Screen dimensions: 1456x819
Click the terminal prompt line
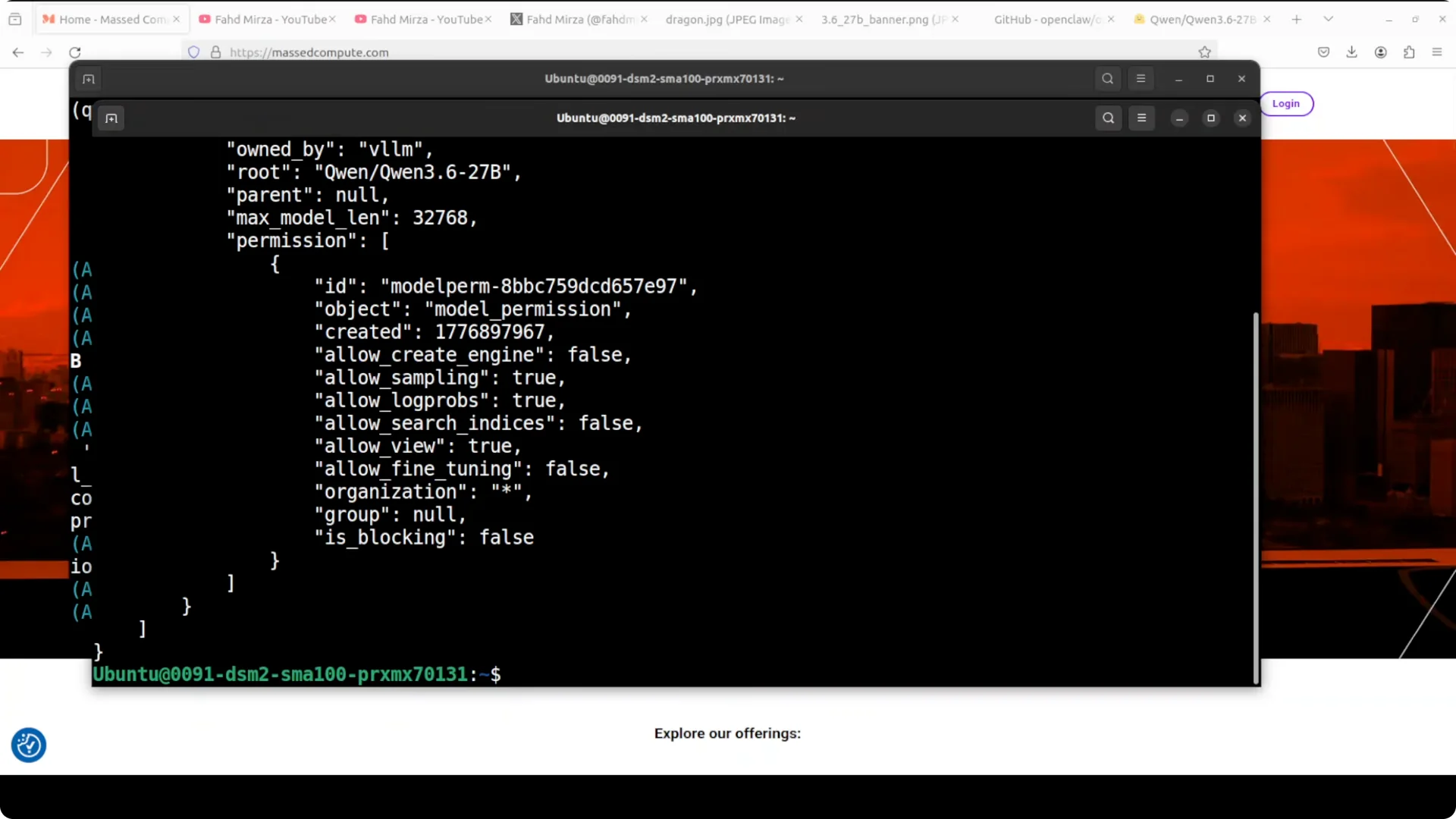297,674
